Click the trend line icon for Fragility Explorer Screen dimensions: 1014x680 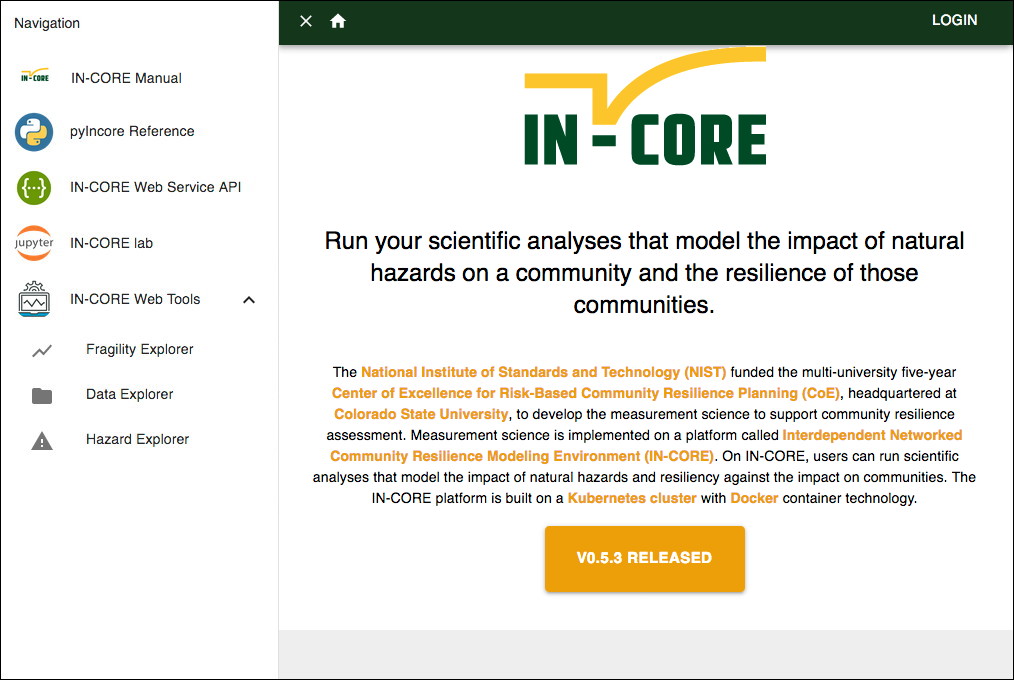(x=42, y=350)
